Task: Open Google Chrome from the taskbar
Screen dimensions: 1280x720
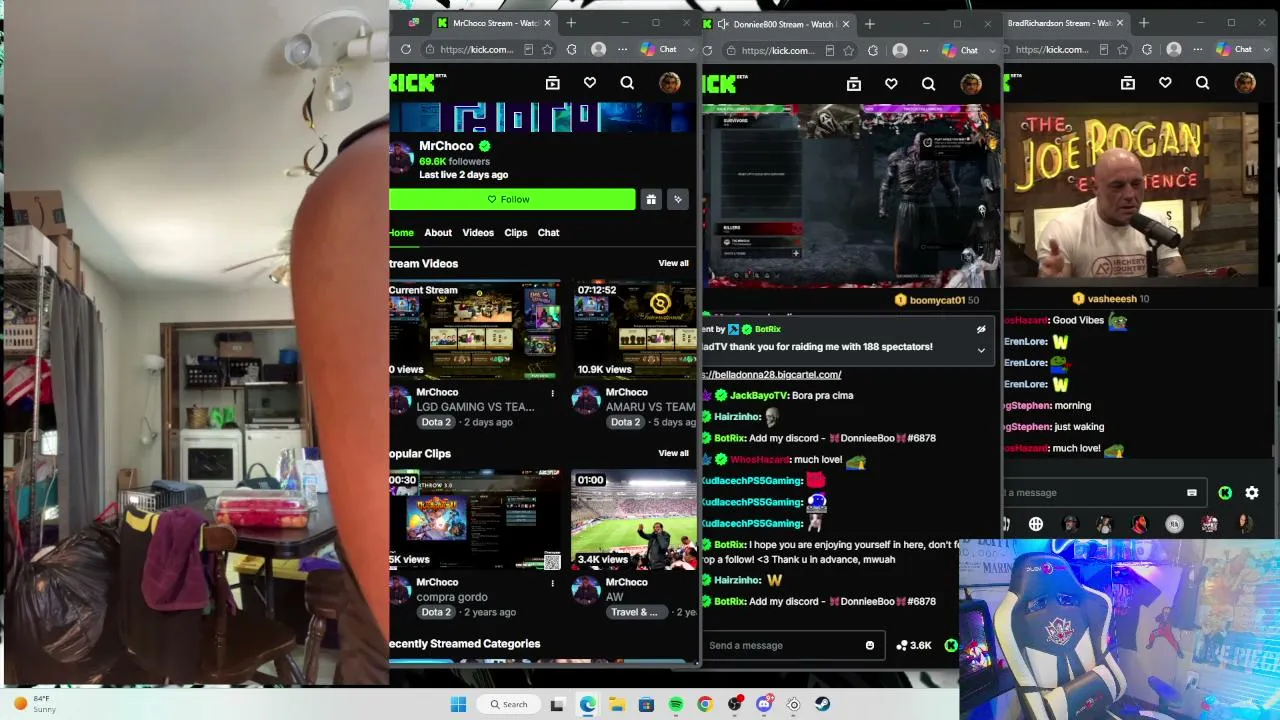Action: (x=705, y=704)
